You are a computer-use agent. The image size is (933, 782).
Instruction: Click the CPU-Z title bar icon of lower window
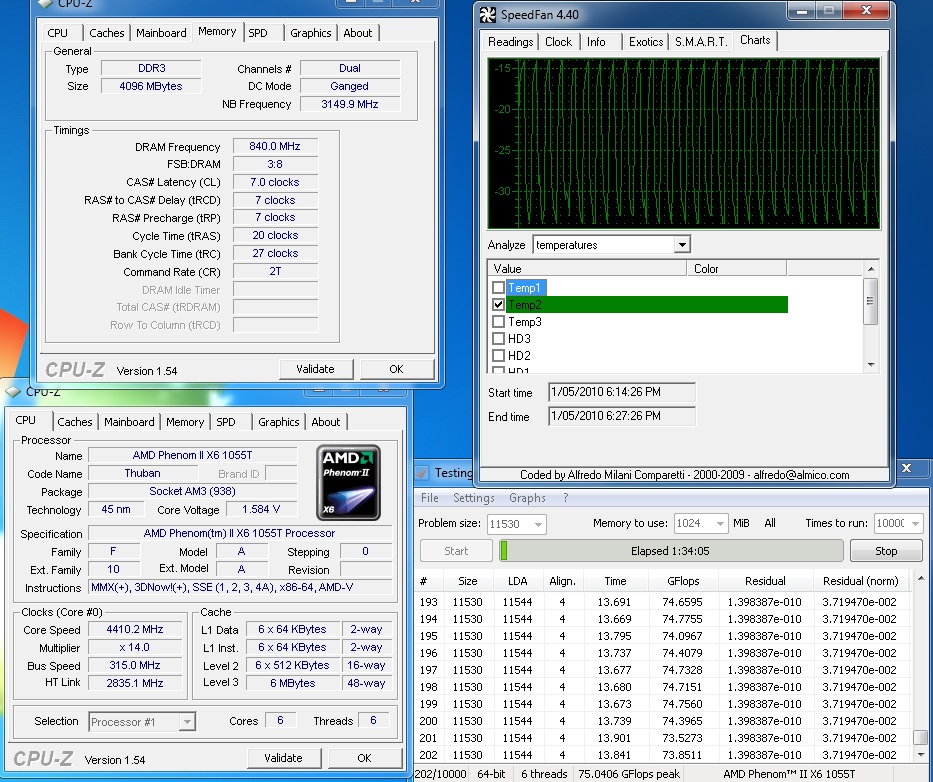coord(13,392)
